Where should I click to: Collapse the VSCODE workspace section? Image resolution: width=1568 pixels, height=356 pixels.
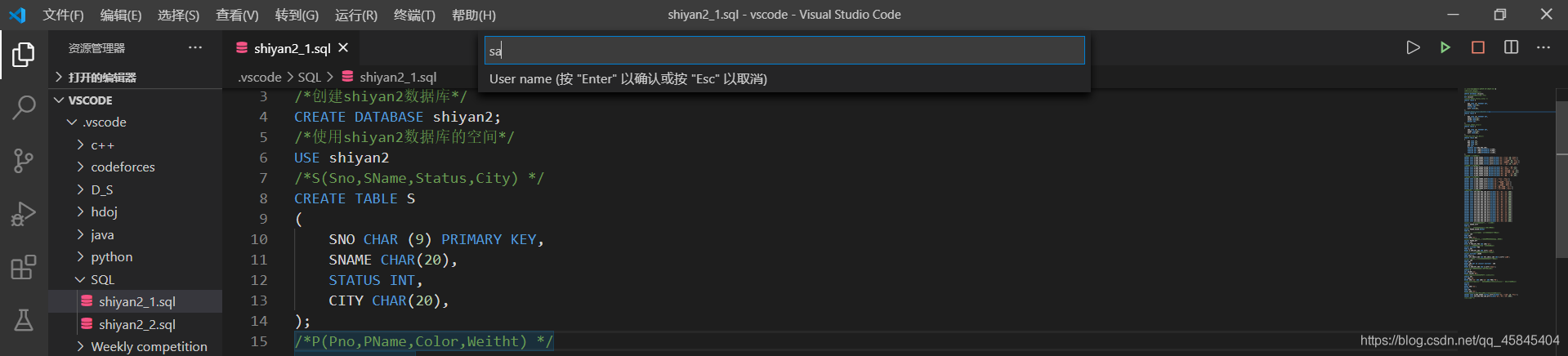pyautogui.click(x=135, y=100)
